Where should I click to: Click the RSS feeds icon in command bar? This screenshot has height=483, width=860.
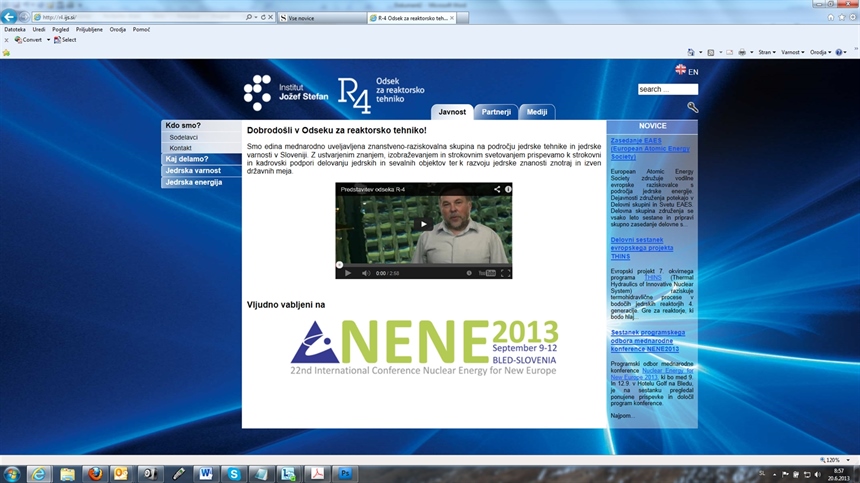[x=710, y=52]
